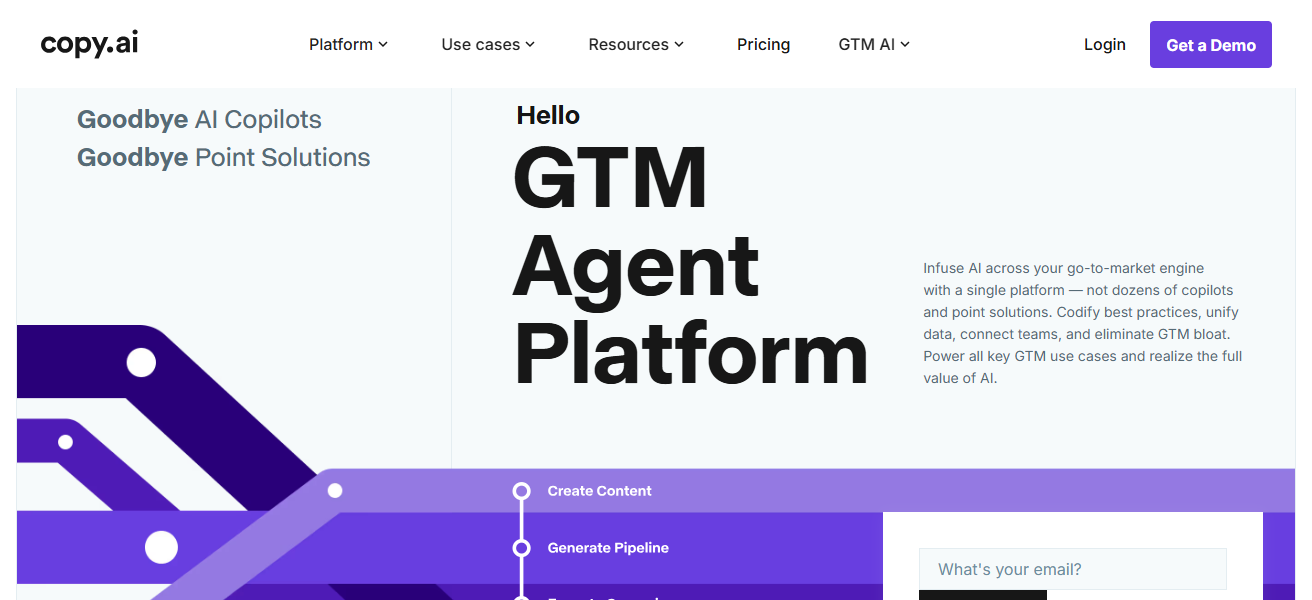
Task: Click the "GTM Agent Platform" headline
Action: pos(690,266)
